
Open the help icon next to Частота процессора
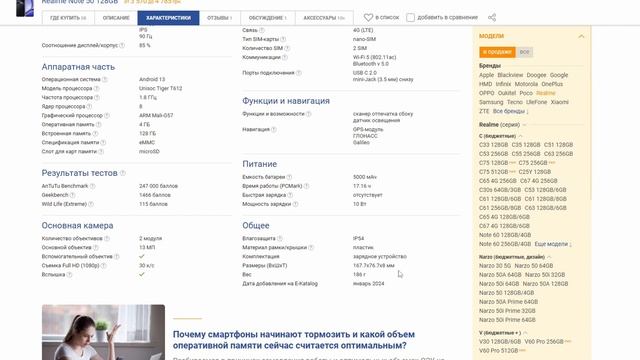97,97
